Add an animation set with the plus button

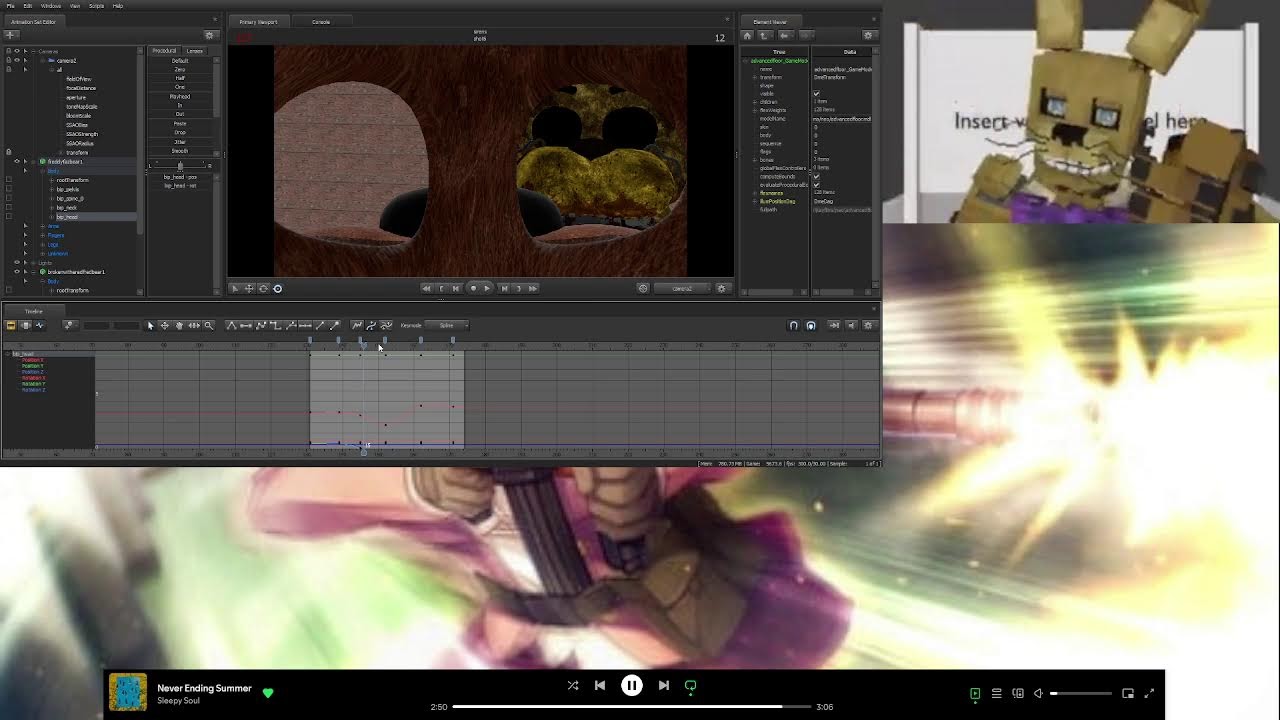coord(10,35)
